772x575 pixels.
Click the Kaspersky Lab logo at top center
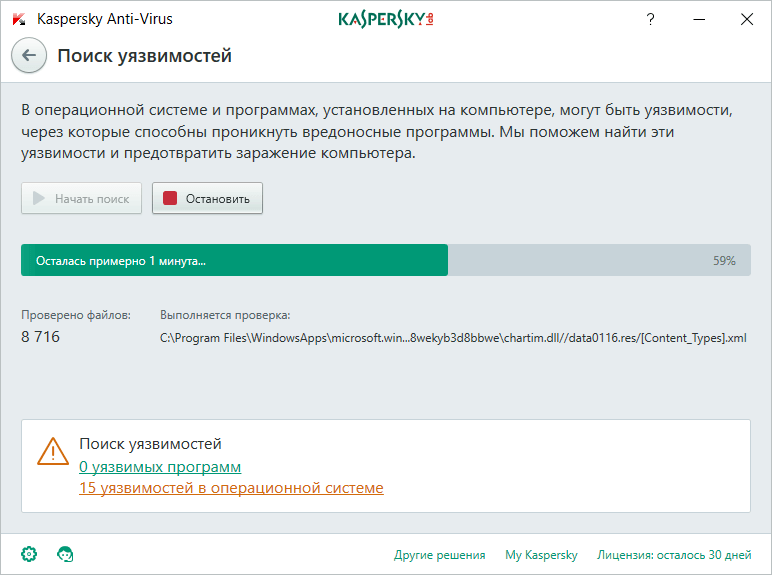tap(386, 19)
